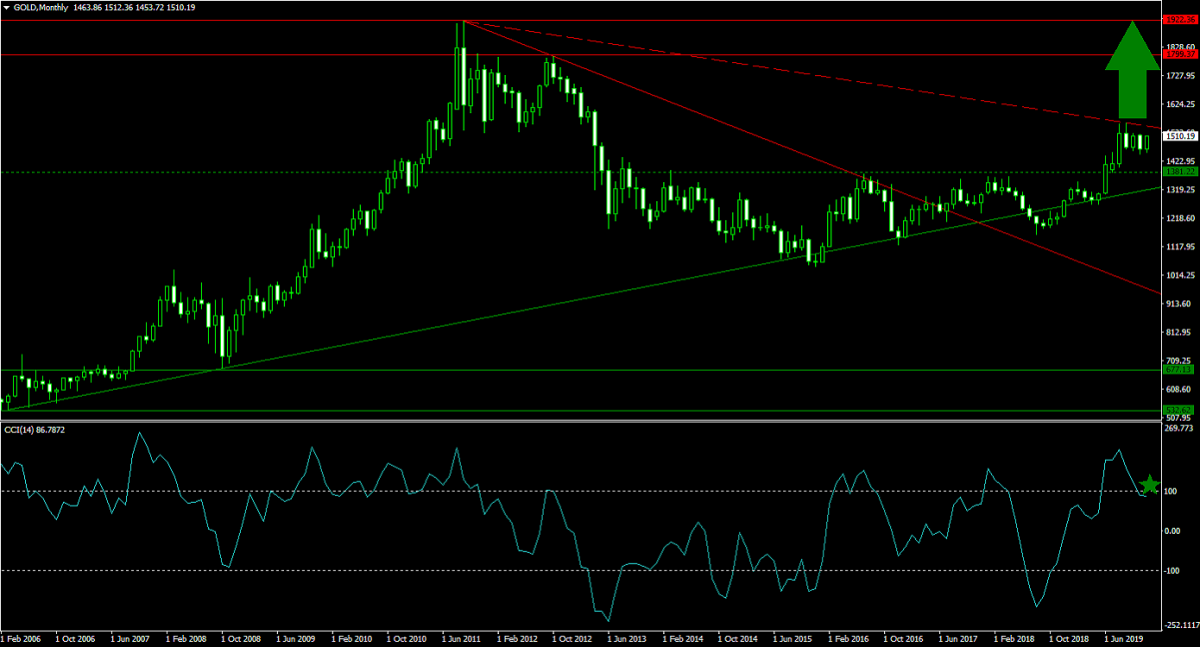
Task: Select the 532.62 green level label
Action: (1180, 410)
